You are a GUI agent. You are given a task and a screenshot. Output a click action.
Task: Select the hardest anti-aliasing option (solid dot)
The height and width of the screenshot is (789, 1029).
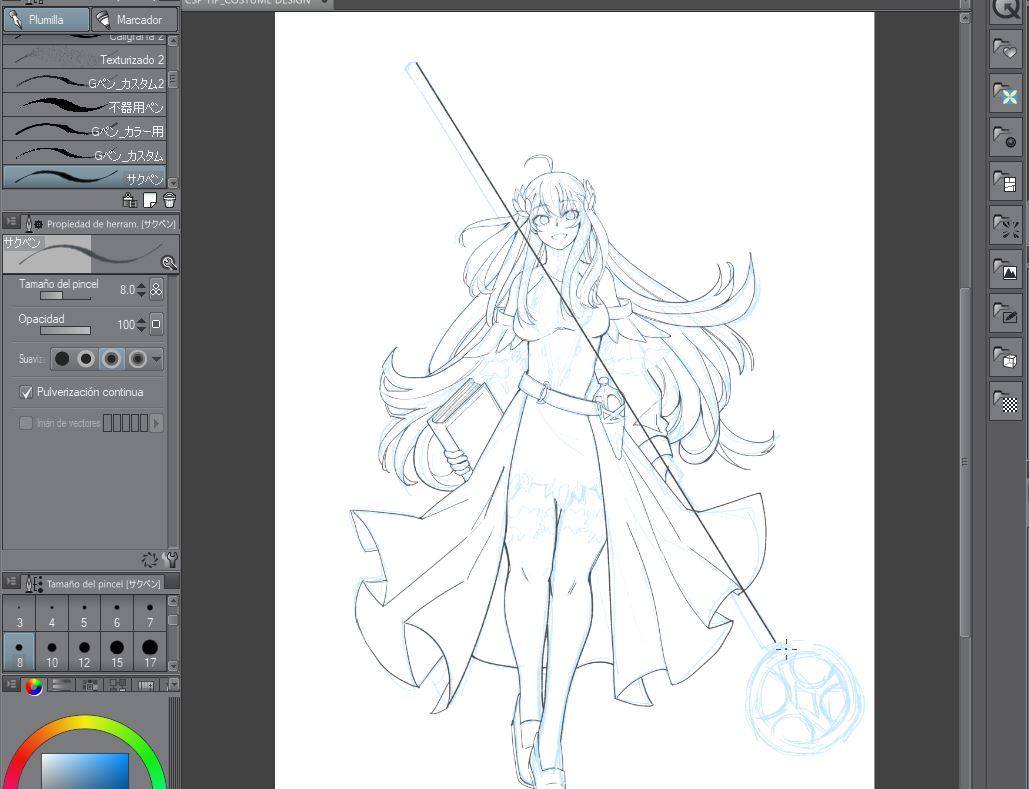click(62, 359)
